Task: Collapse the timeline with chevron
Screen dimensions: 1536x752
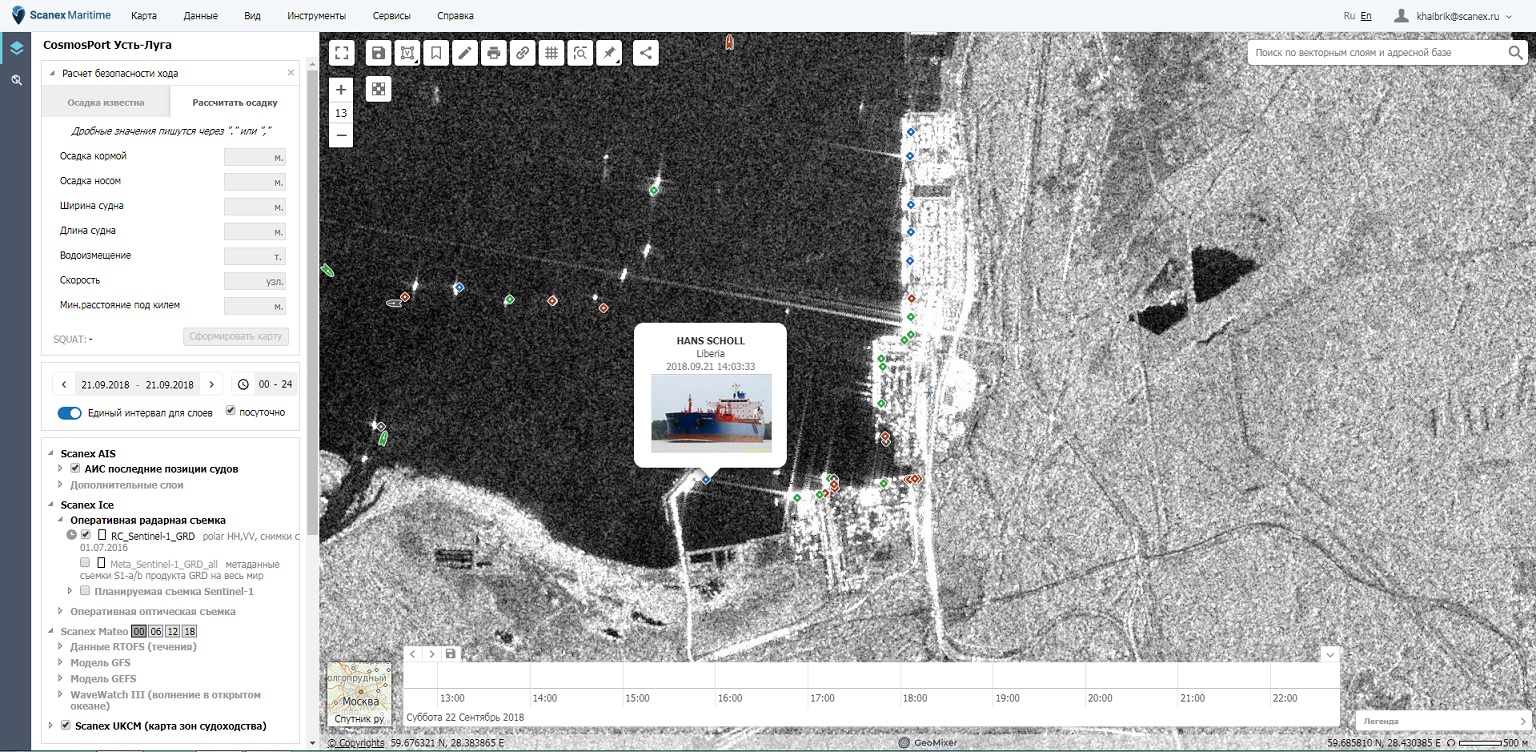Action: point(1329,654)
